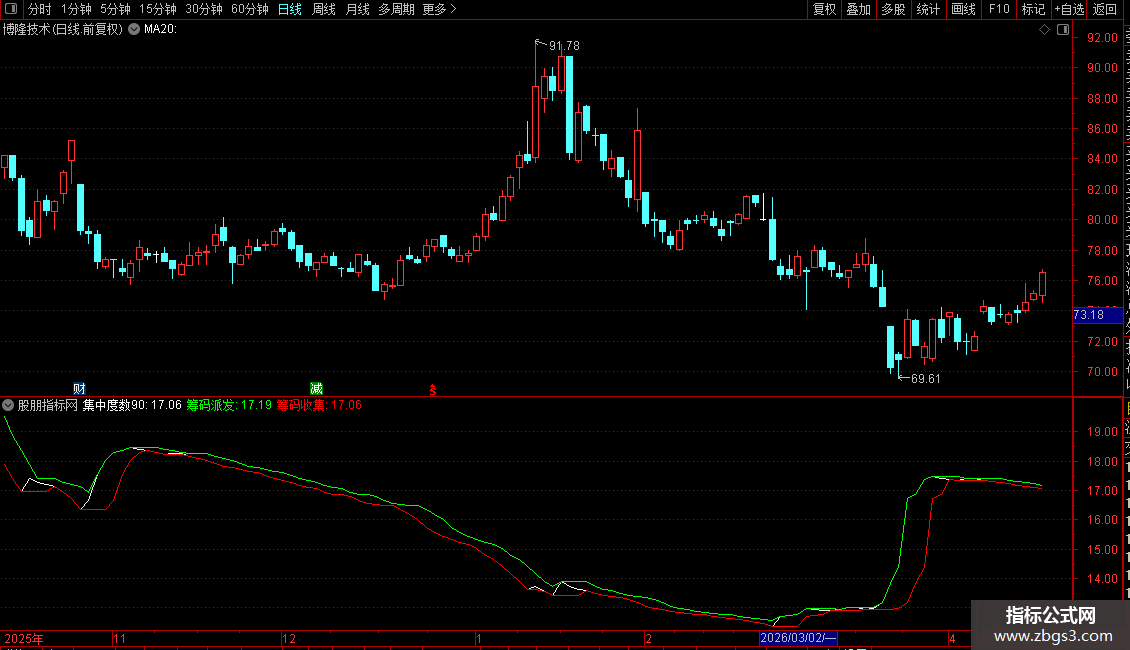The image size is (1130, 650).
Task: Click the 73.18 current price label
Action: pyautogui.click(x=1097, y=315)
